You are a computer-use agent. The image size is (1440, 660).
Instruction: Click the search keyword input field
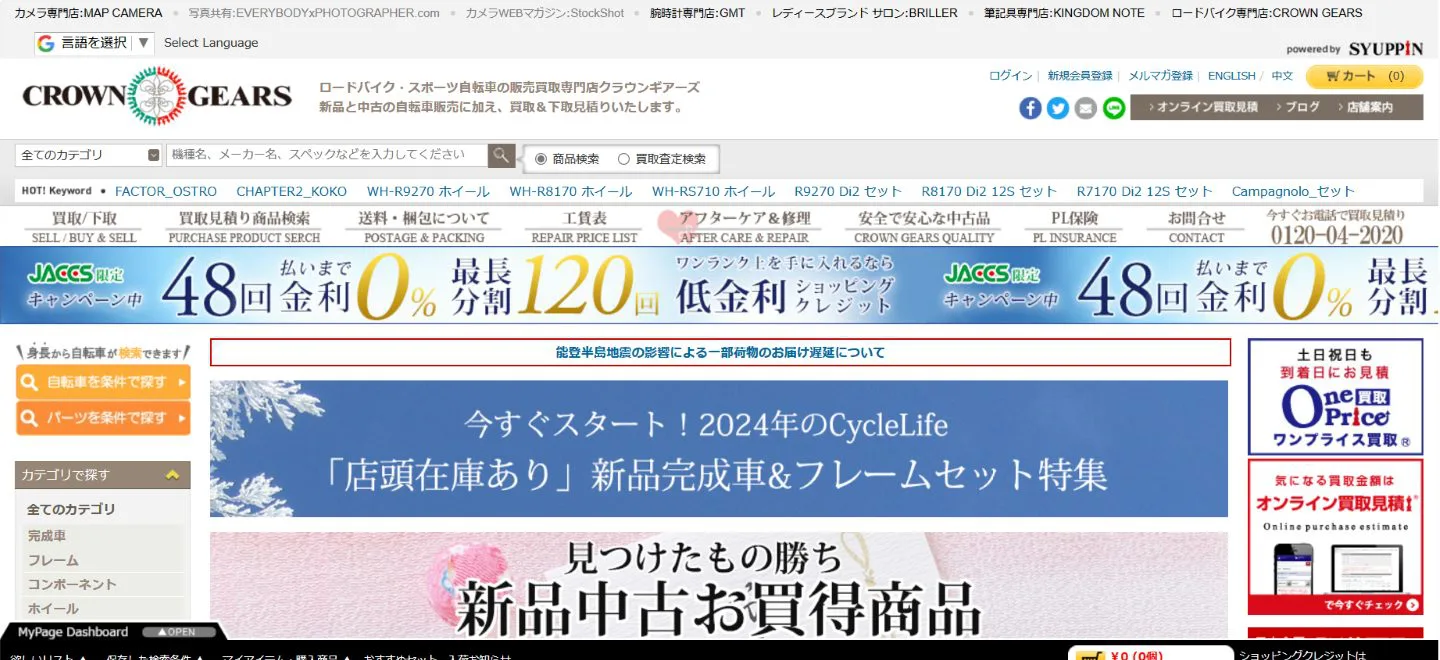pos(326,155)
